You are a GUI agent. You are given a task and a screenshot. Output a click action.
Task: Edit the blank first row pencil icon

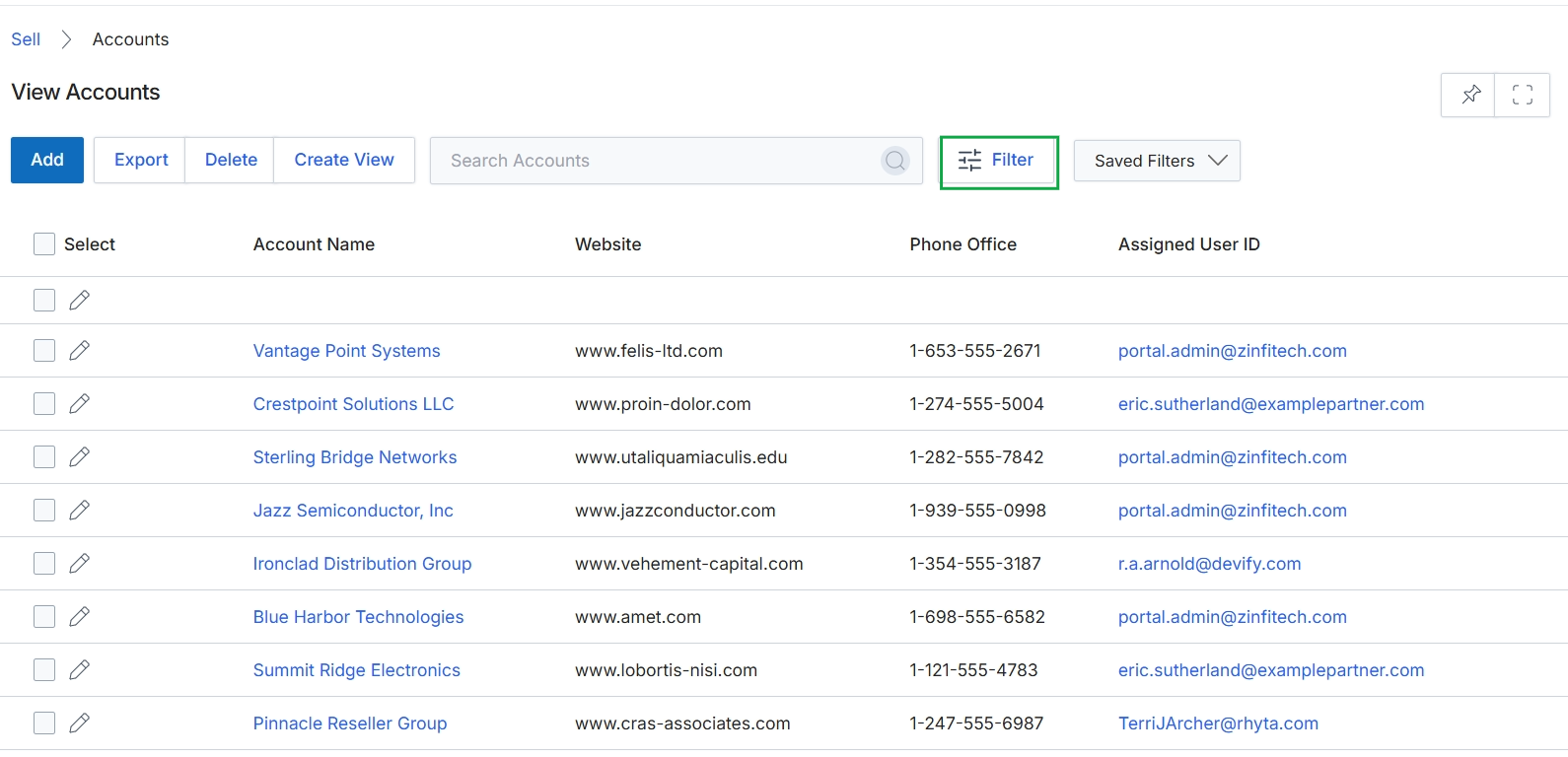80,300
